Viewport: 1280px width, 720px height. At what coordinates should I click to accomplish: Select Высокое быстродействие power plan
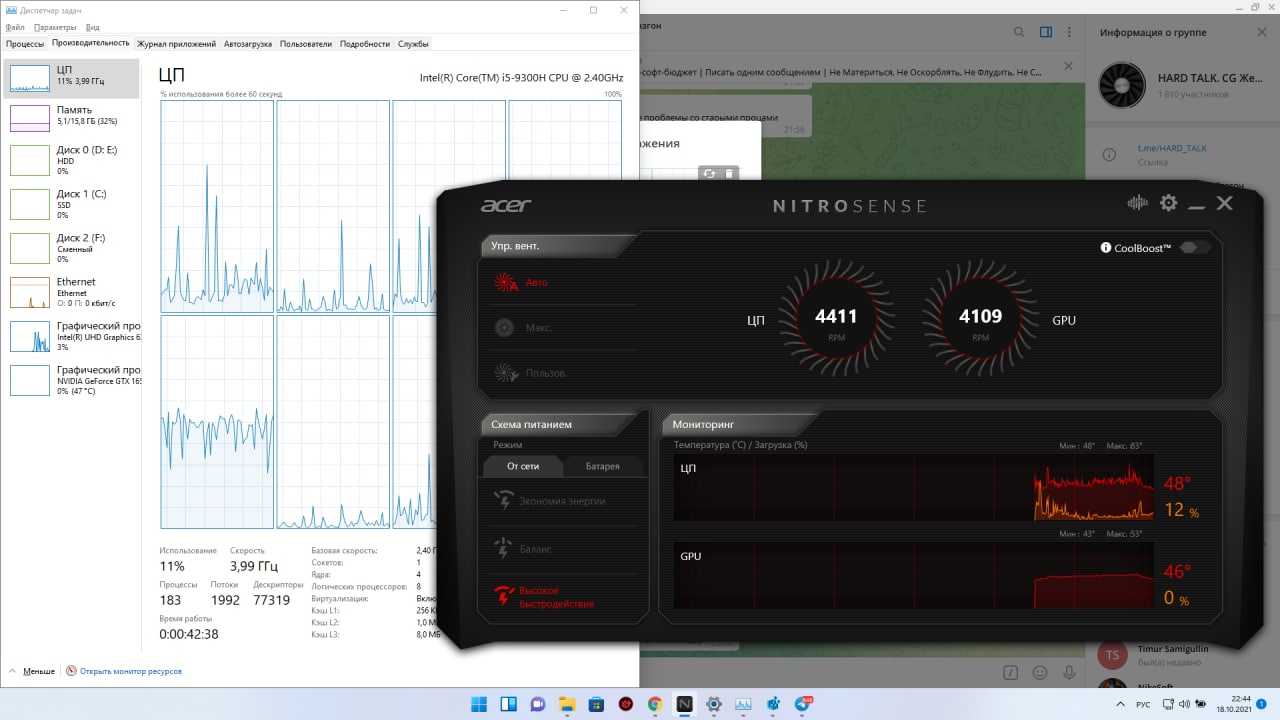click(556, 597)
